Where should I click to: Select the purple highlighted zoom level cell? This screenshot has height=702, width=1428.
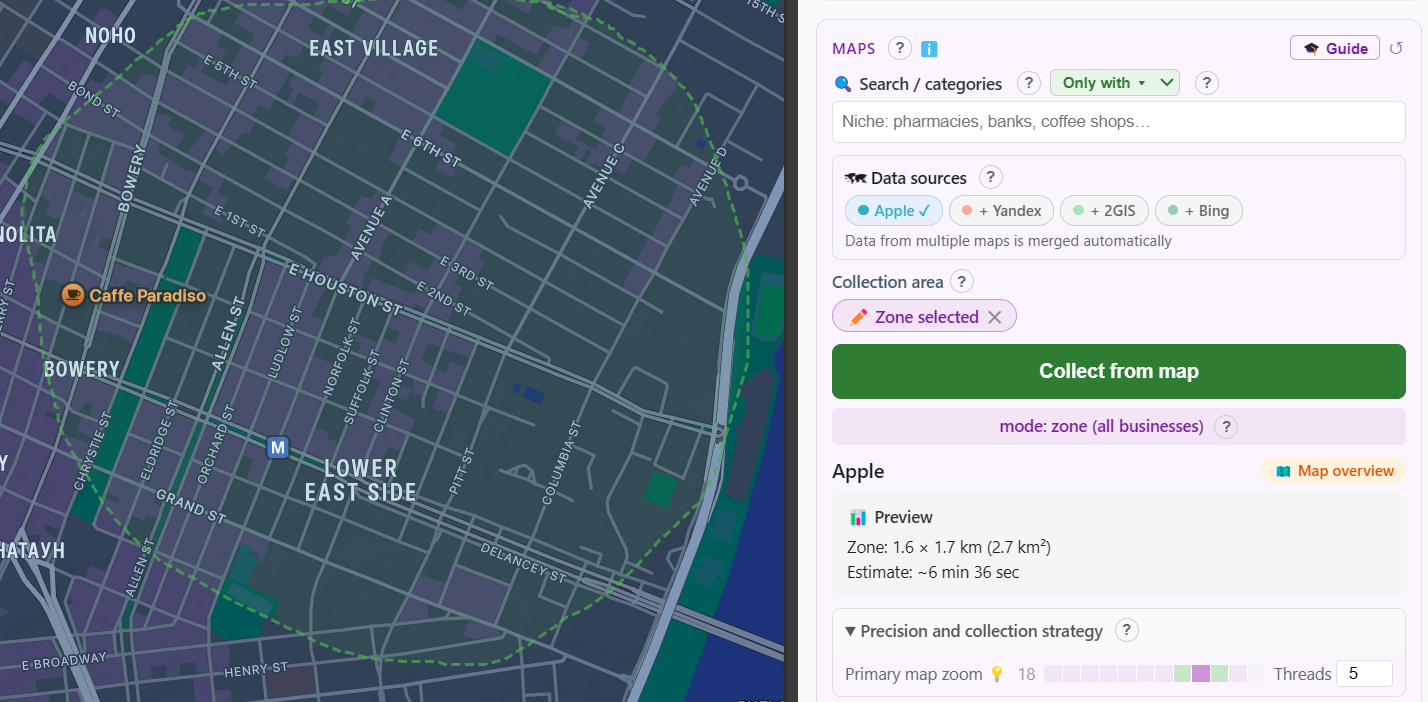1201,674
